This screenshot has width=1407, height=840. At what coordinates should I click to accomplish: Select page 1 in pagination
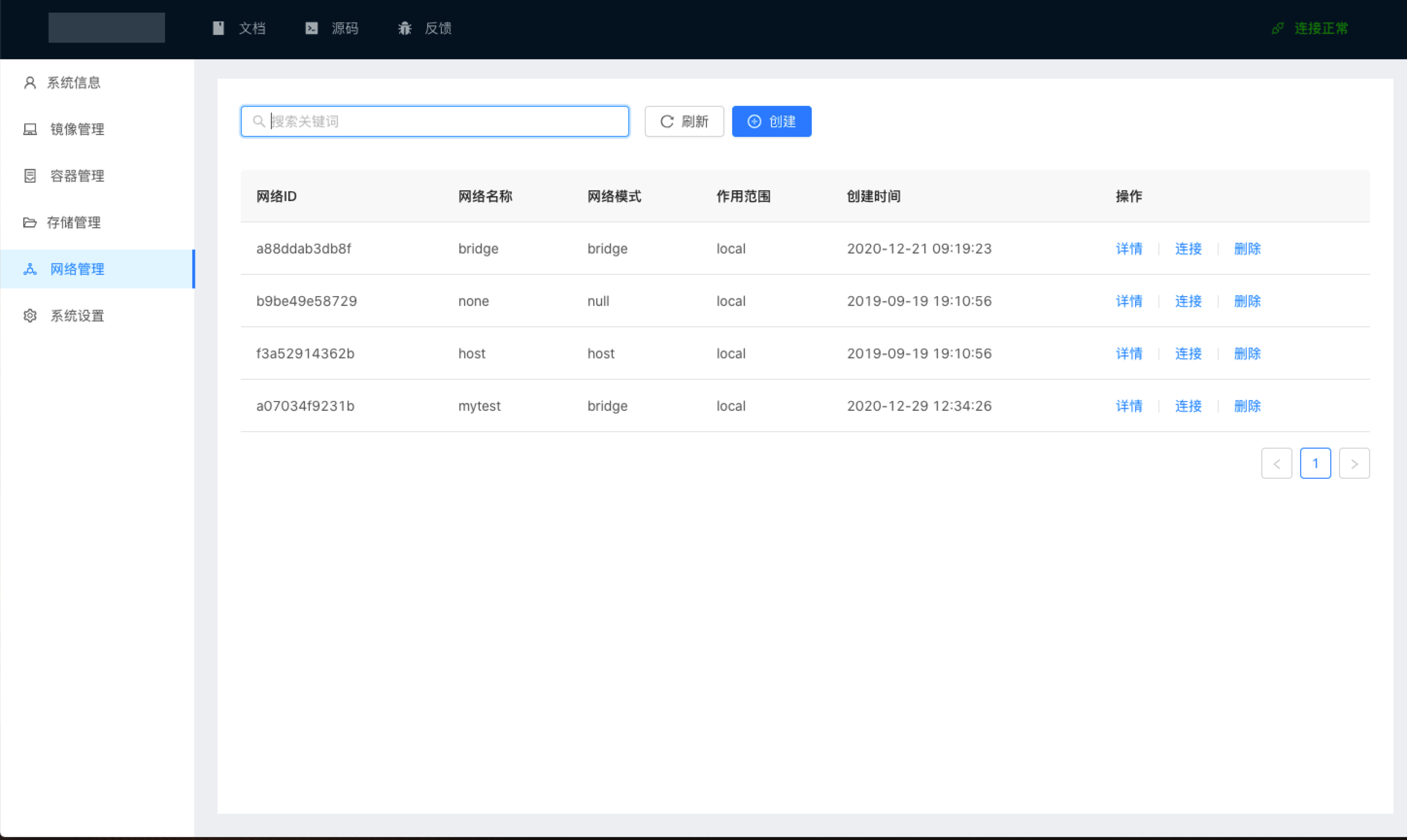[x=1315, y=464]
